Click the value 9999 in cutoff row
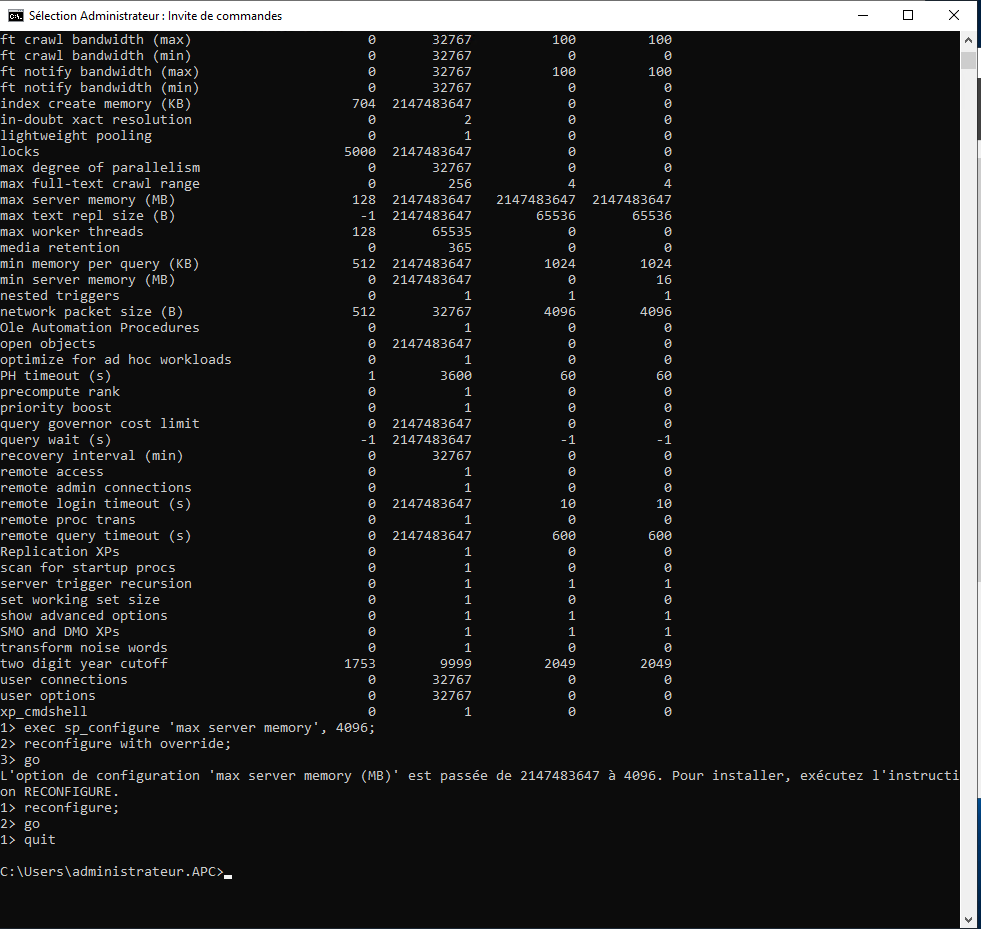981x929 pixels. [x=455, y=663]
